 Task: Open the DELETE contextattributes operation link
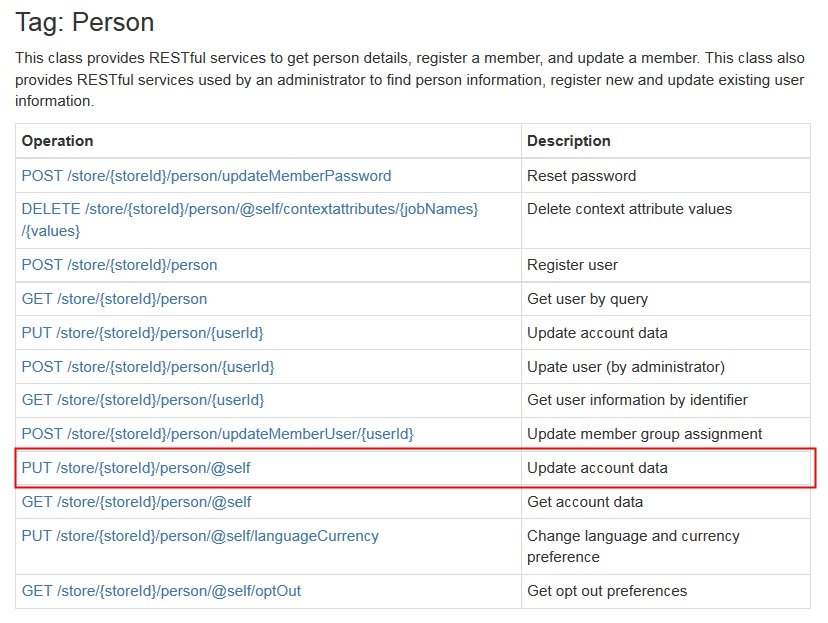tap(250, 210)
